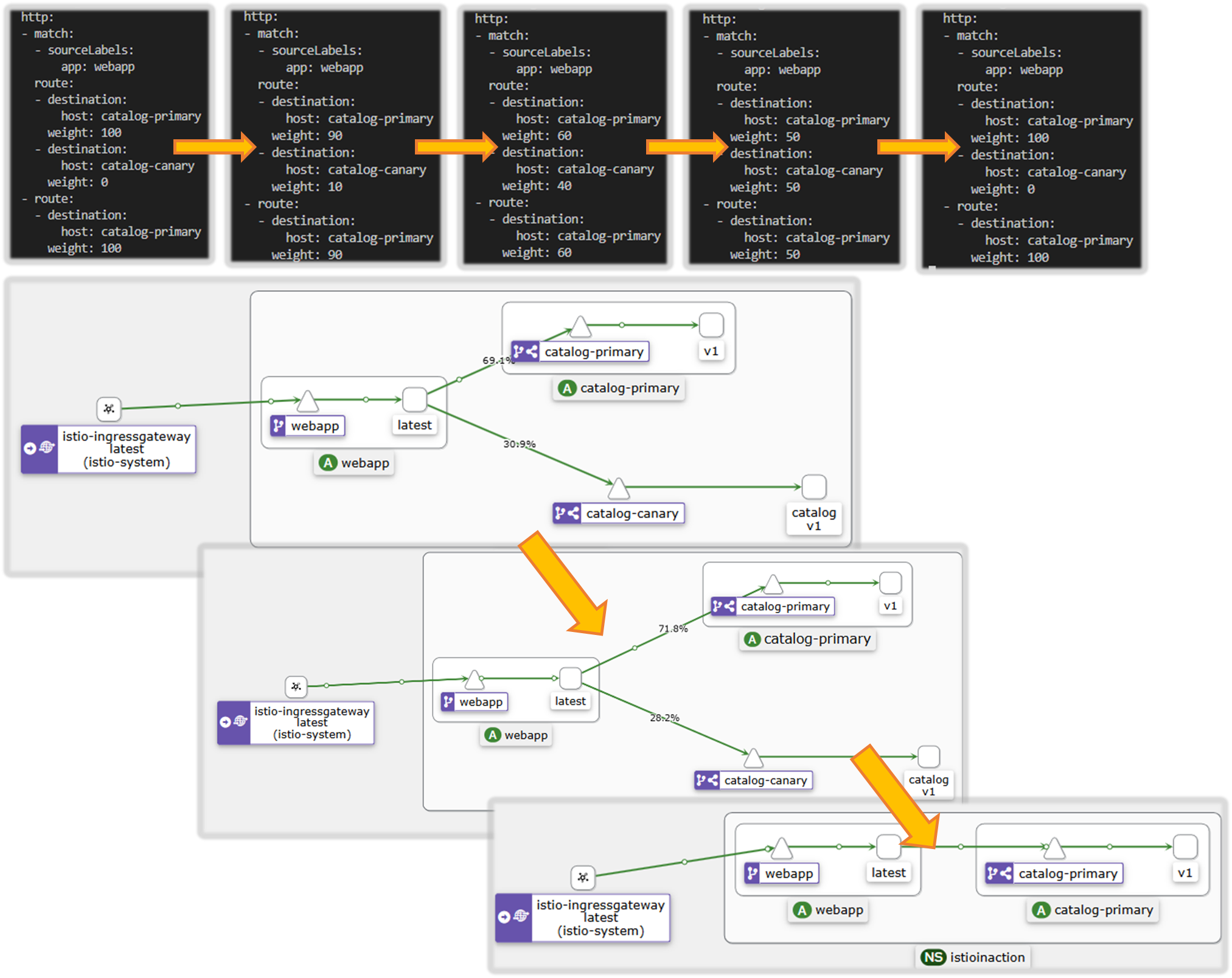Click catalog v1 label in 30.9% graph

click(813, 519)
